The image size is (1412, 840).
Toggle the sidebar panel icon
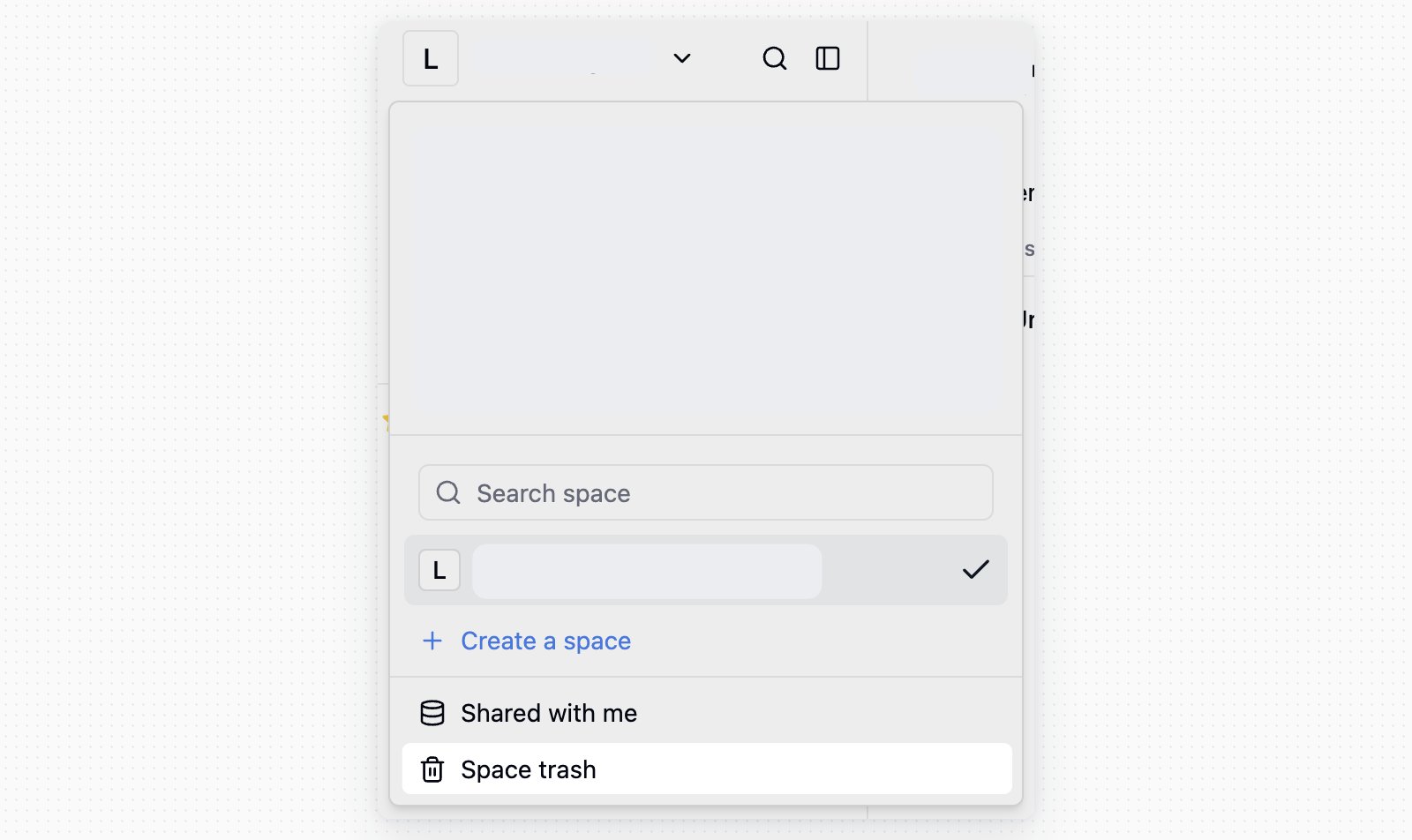(x=828, y=58)
